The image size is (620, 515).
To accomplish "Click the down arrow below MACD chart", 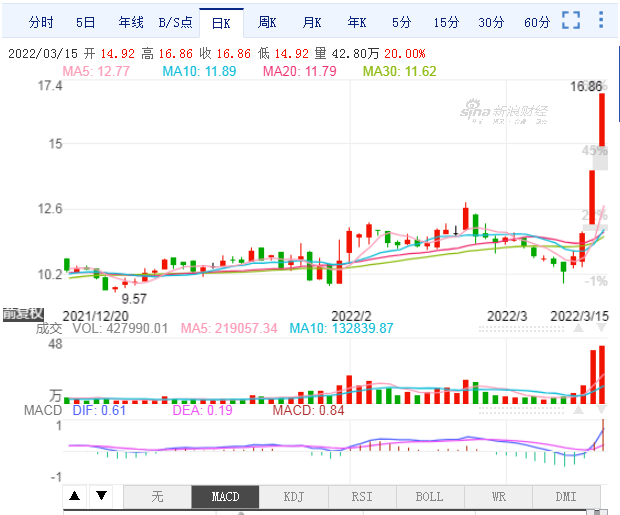I will (x=101, y=496).
